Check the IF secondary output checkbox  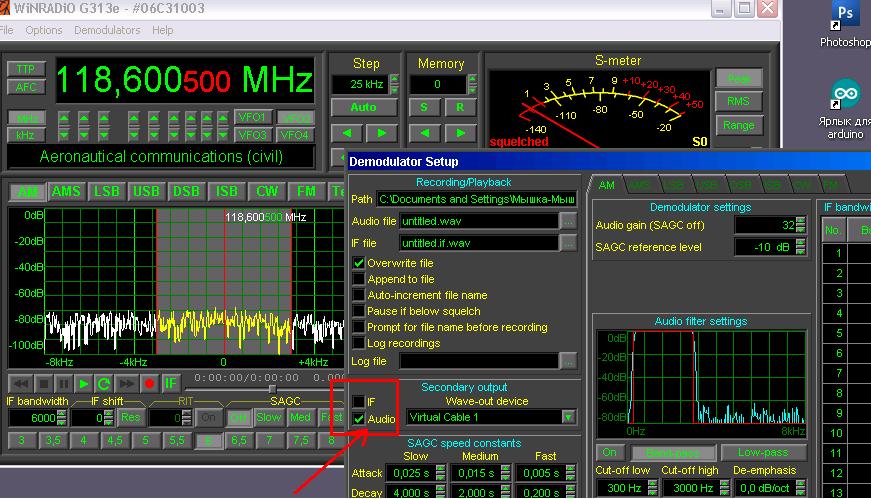[x=359, y=402]
